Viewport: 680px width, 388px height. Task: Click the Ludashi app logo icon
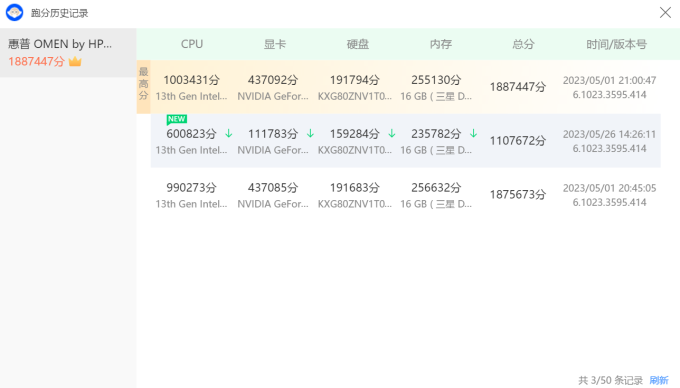[14, 13]
